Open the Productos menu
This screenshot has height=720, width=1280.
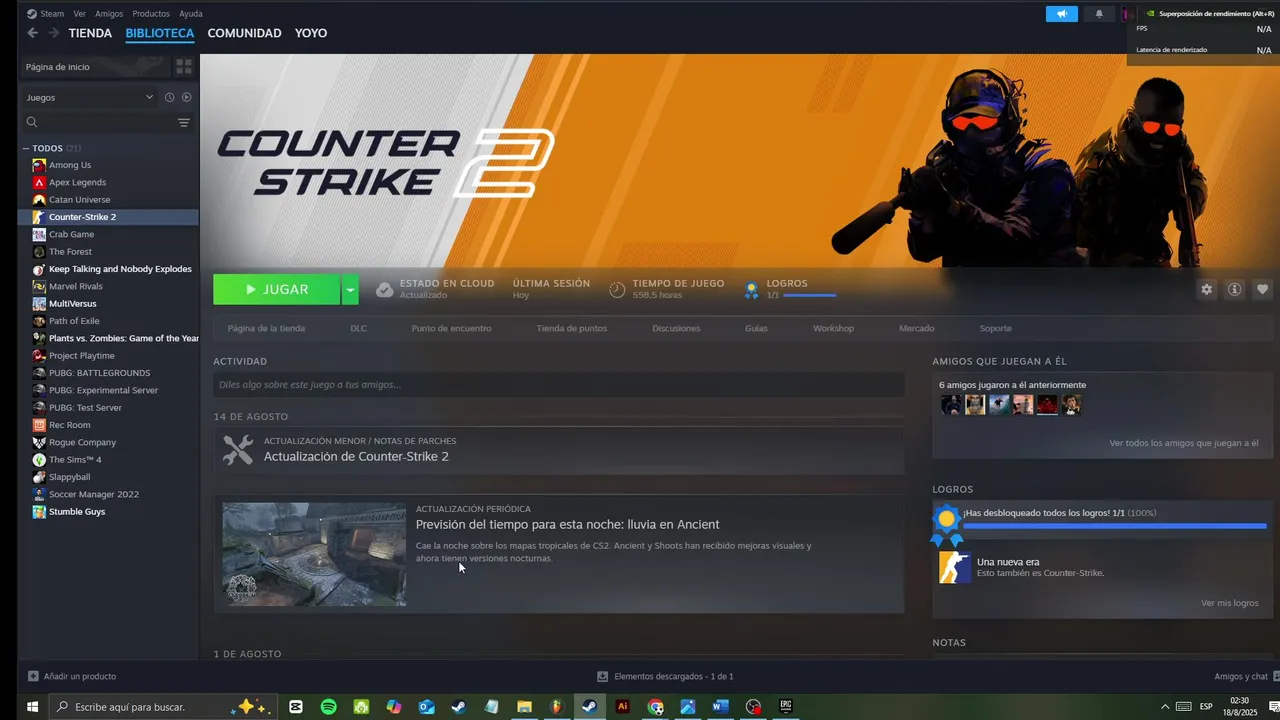tap(151, 14)
